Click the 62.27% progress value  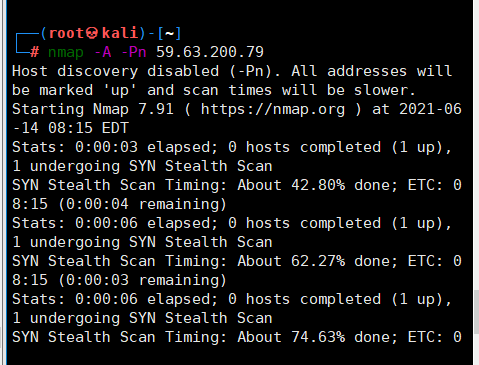point(318,261)
